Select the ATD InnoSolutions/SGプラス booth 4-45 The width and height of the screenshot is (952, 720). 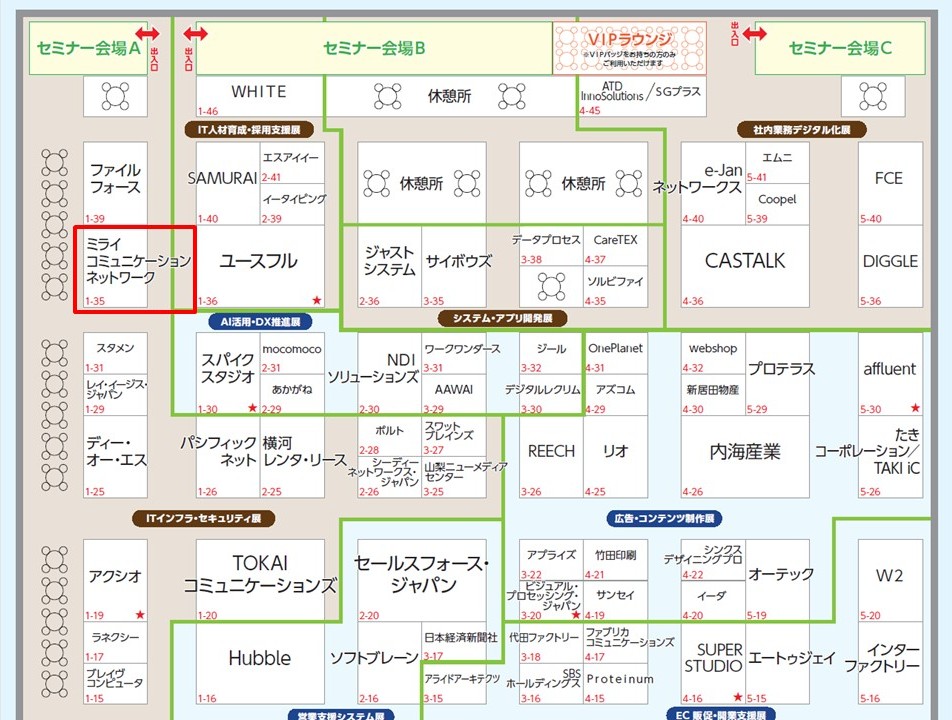[x=642, y=96]
